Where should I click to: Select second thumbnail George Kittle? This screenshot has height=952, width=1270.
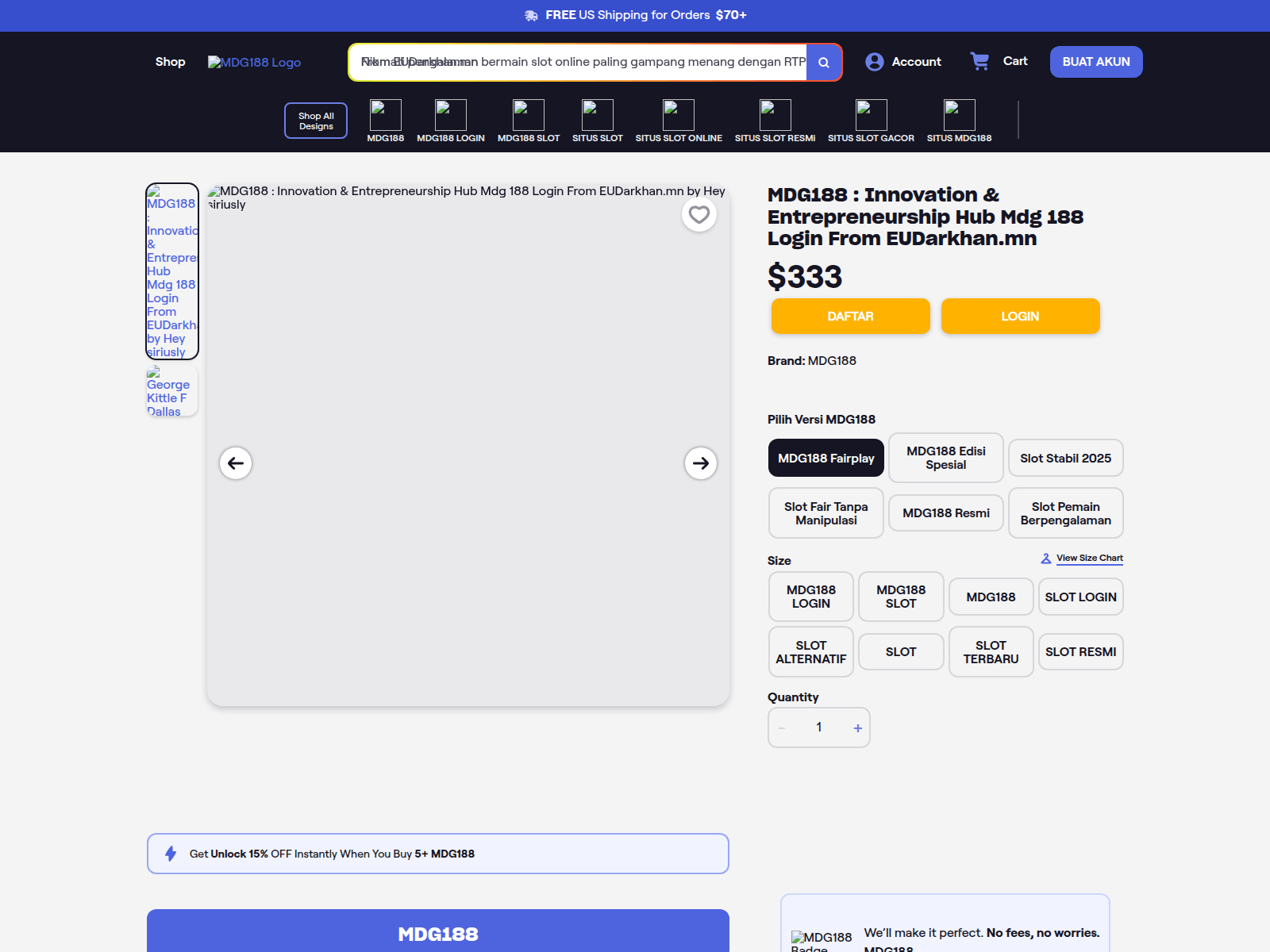172,391
